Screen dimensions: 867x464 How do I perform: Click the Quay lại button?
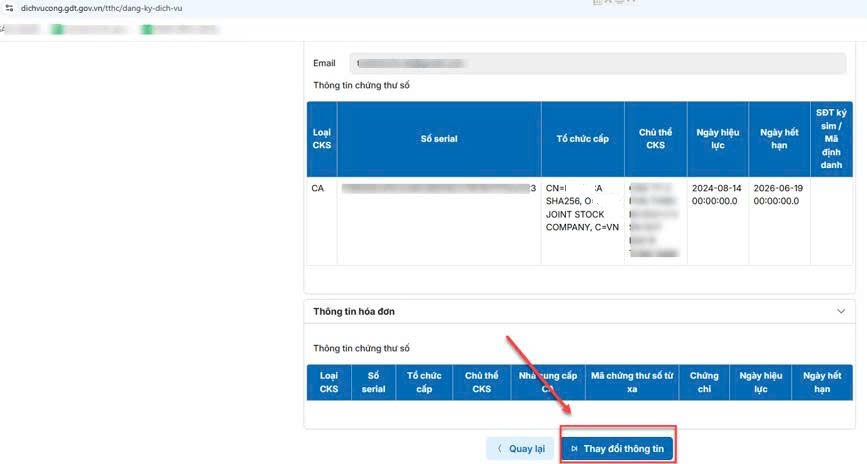(x=520, y=449)
